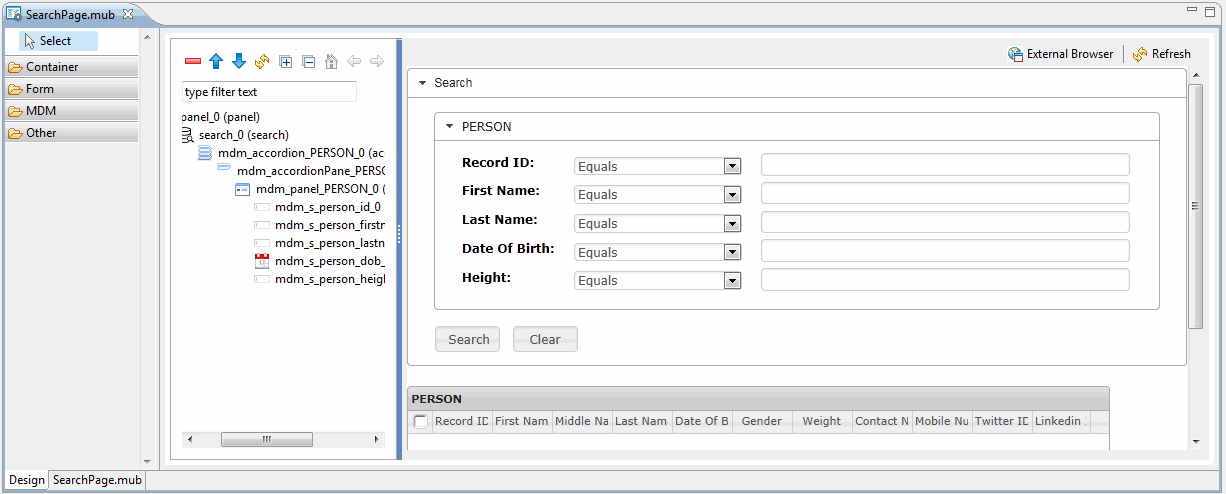Click the Clear button
This screenshot has width=1226, height=494.
click(x=545, y=339)
